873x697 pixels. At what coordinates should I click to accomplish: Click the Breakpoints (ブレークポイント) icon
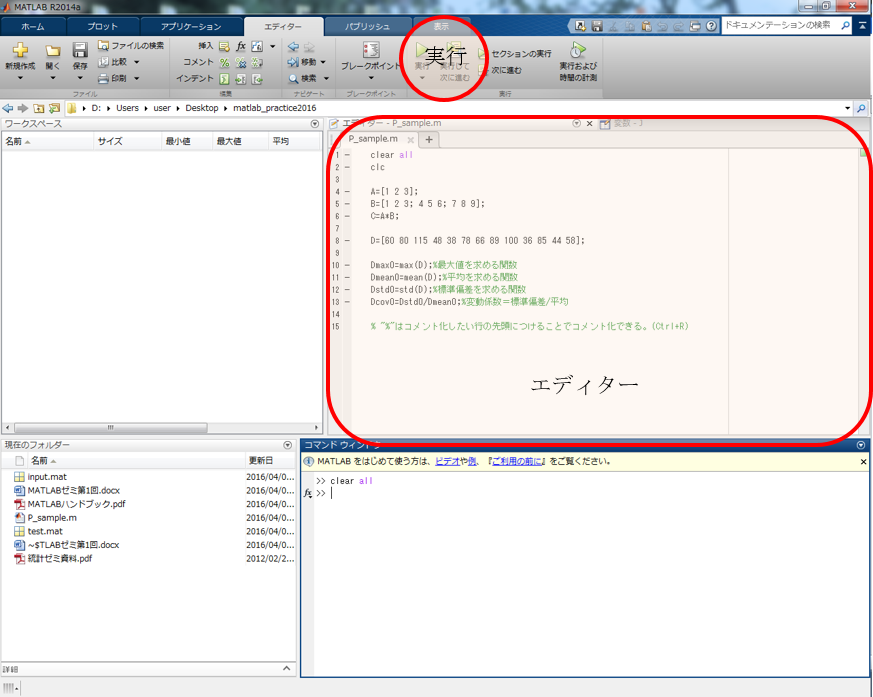(x=371, y=50)
